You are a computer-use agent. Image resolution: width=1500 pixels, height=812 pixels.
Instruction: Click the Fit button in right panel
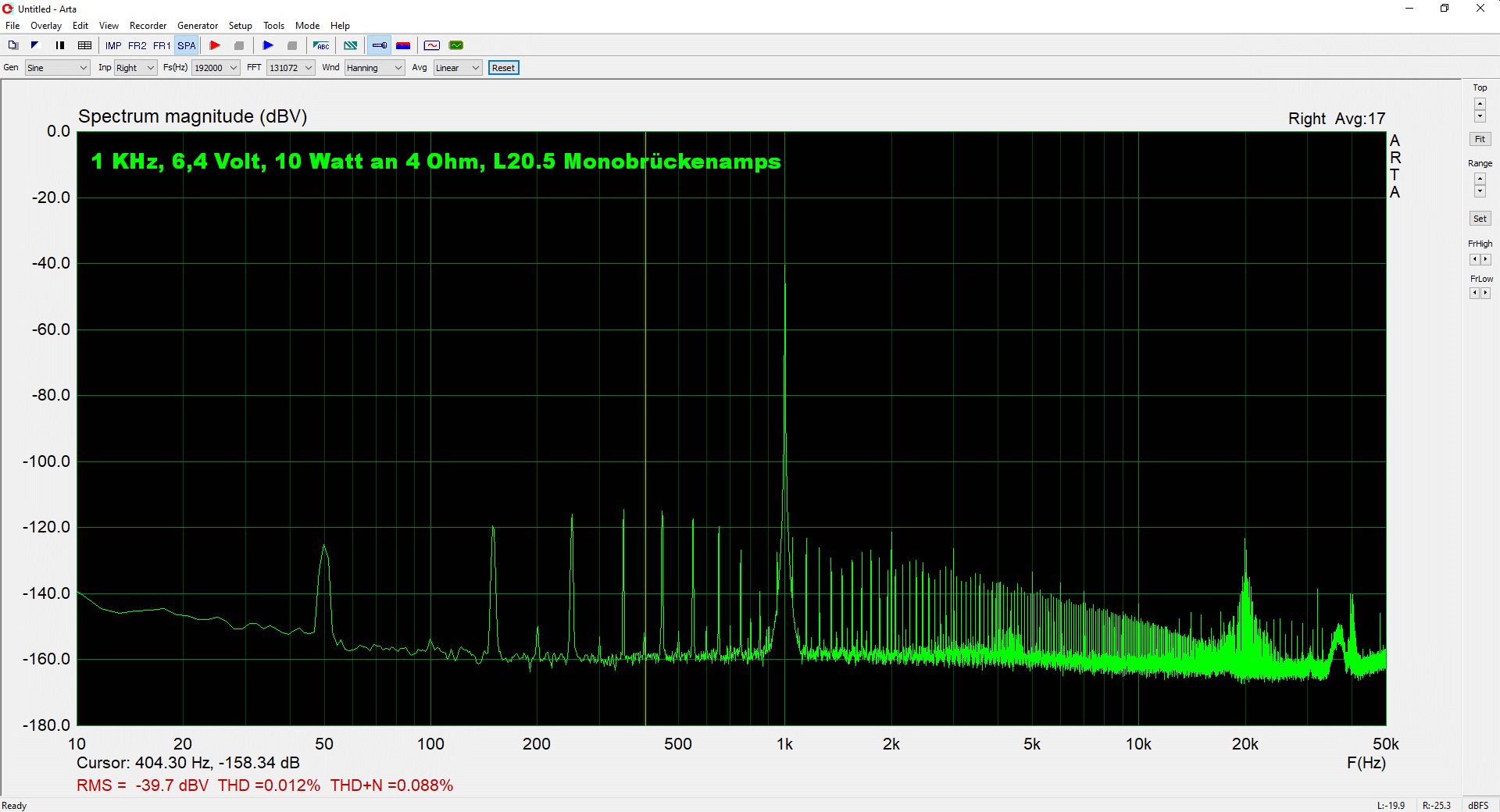[1480, 139]
